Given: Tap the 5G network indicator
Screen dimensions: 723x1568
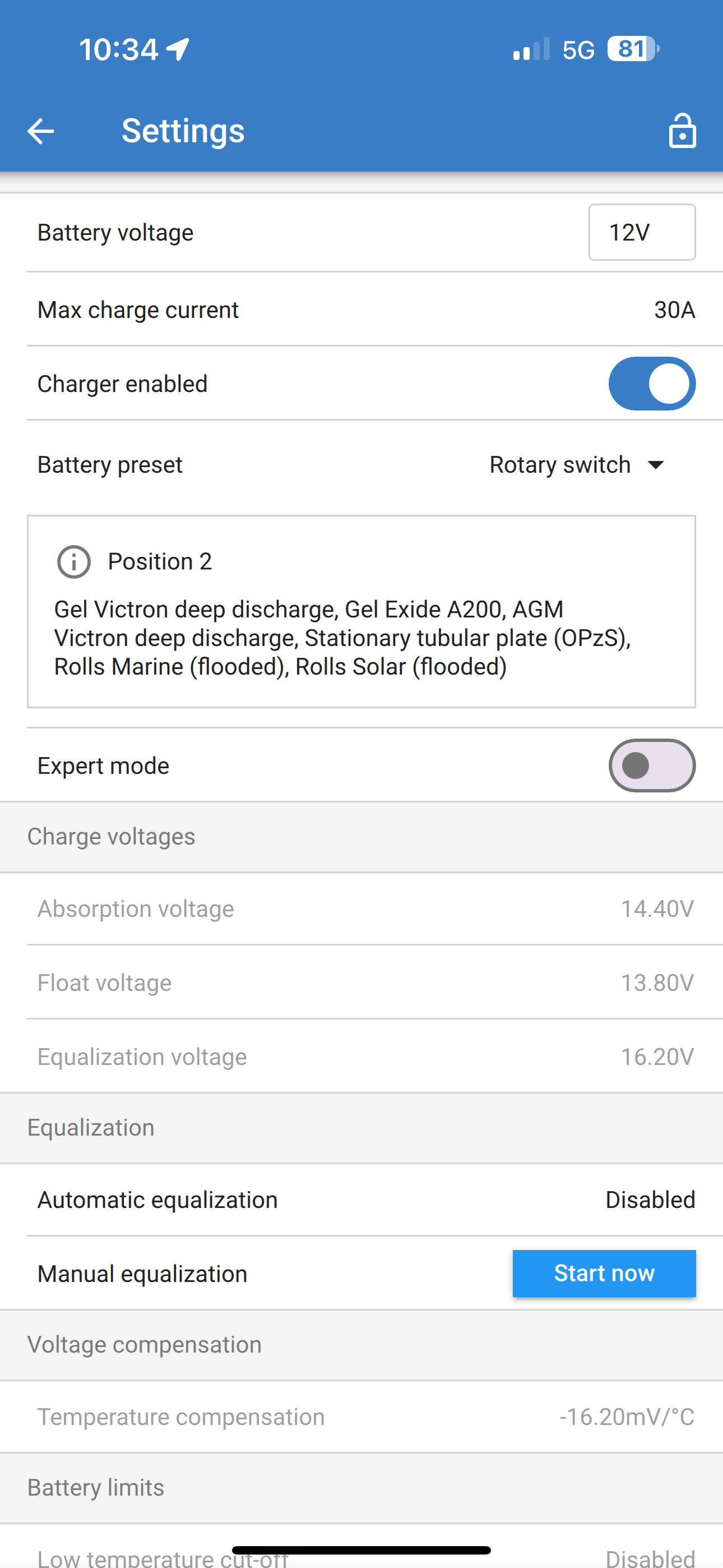Looking at the screenshot, I should (578, 50).
